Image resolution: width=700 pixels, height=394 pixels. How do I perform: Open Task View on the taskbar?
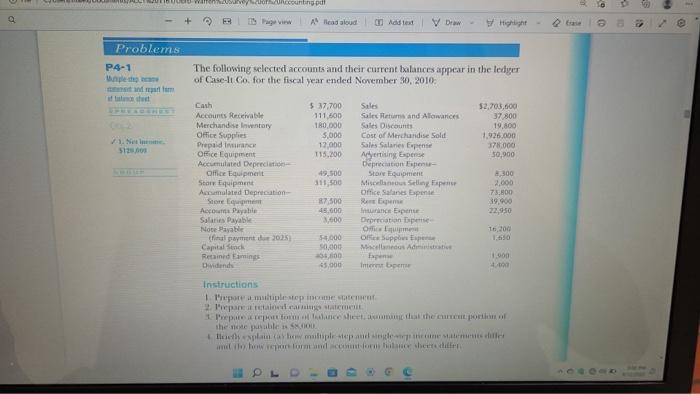pyautogui.click(x=275, y=373)
